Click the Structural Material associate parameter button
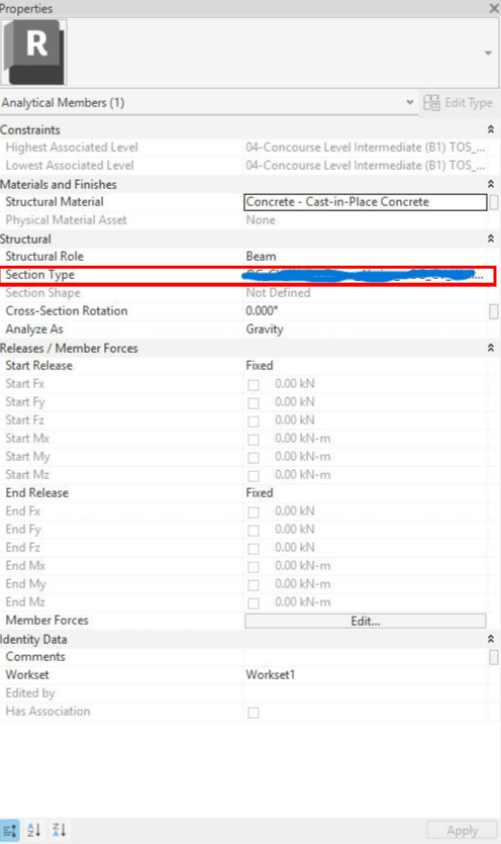Screen dimensions: 501x844 493,202
